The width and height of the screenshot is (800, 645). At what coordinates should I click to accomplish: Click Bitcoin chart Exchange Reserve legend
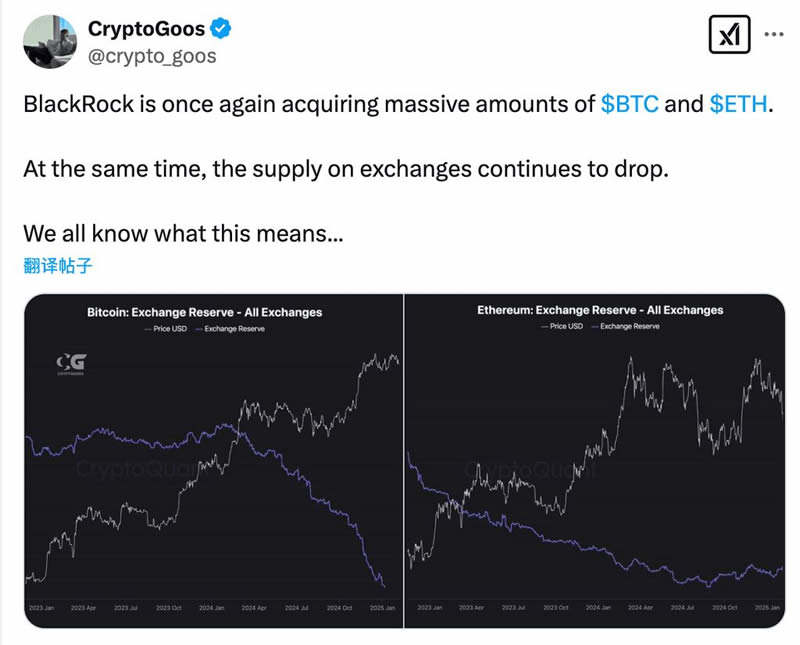pos(230,329)
